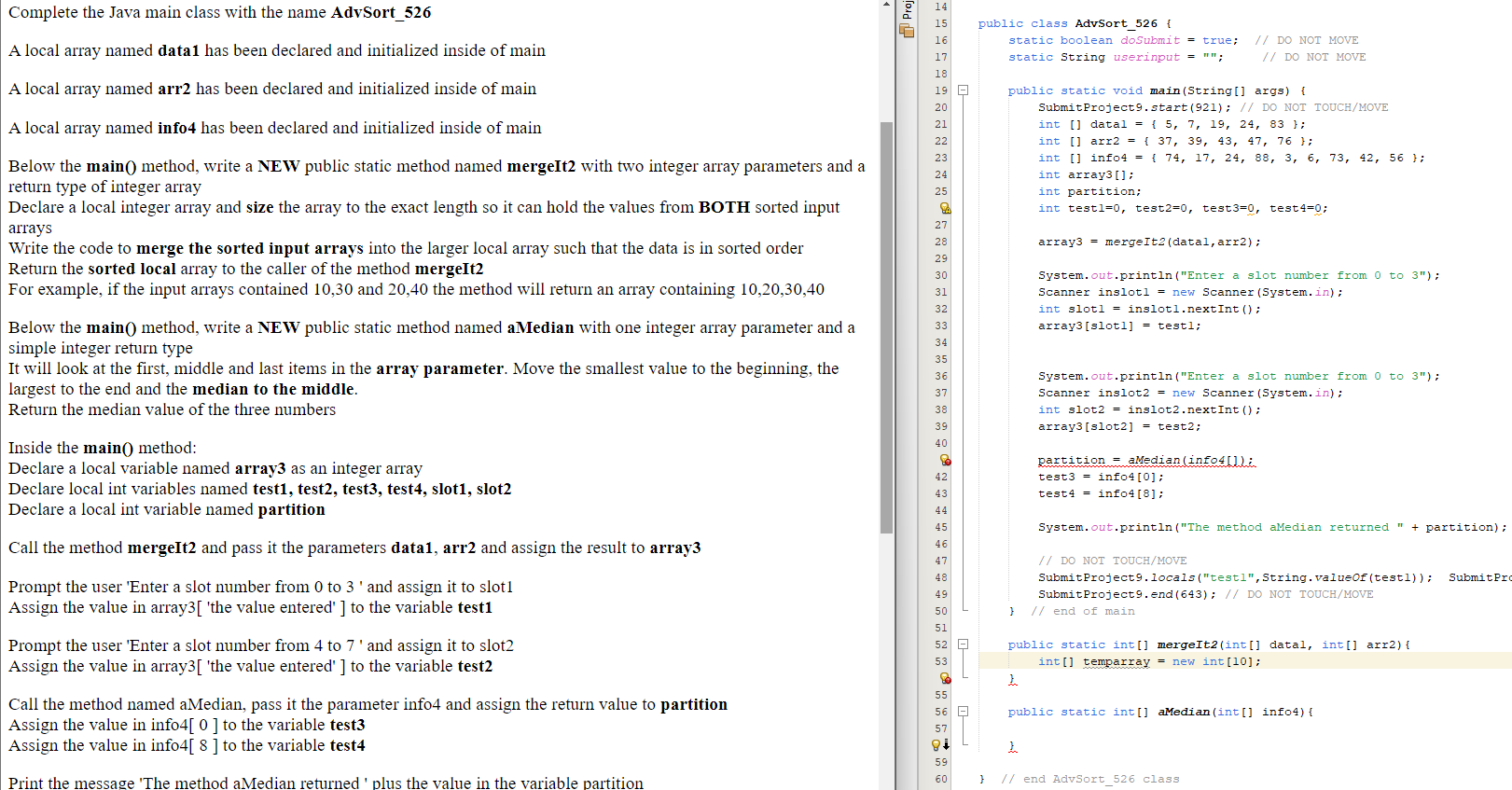The height and width of the screenshot is (790, 1512).
Task: Click the underlined 'temparray' variable
Action: tap(1117, 661)
